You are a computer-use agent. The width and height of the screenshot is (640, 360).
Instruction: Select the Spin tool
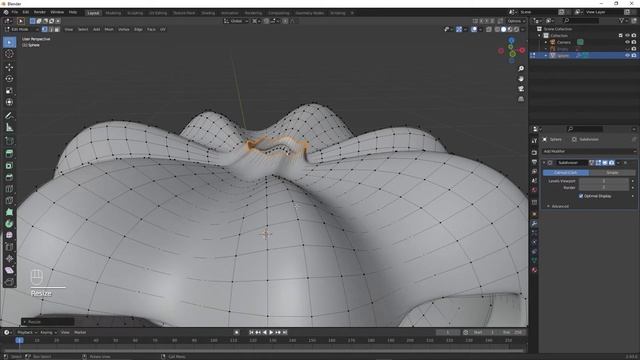click(x=9, y=224)
